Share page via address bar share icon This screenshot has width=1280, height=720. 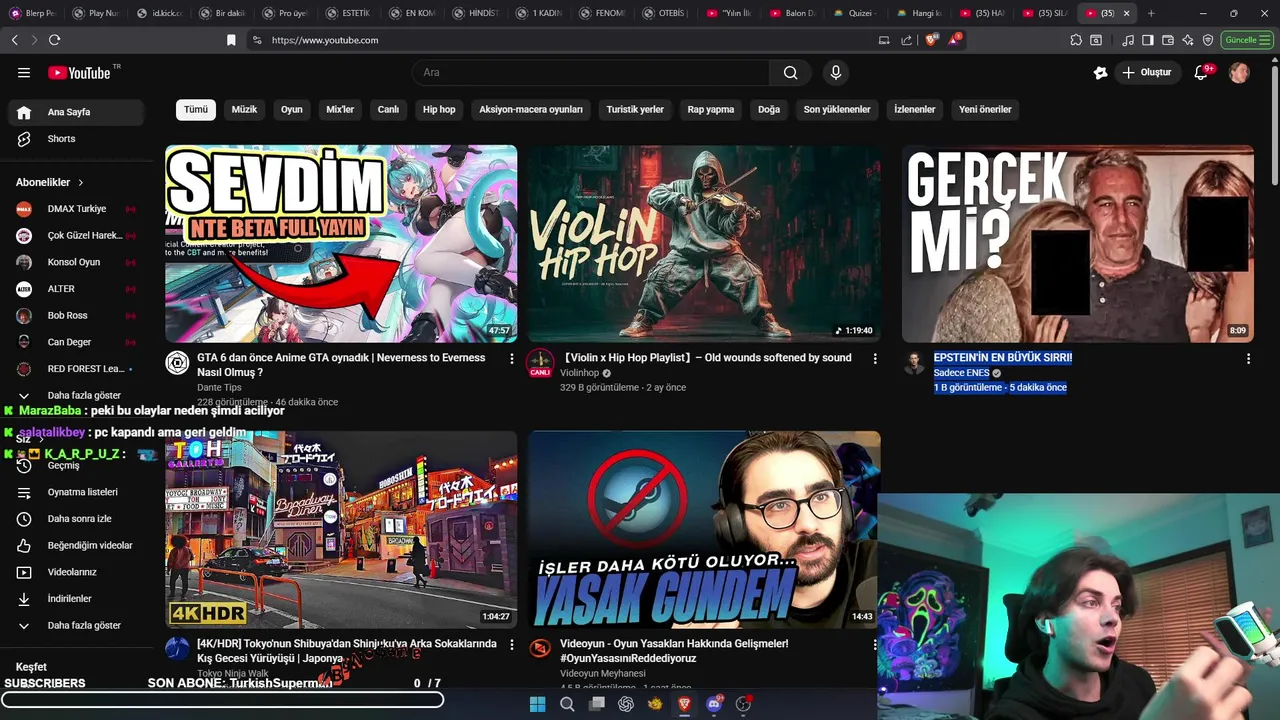coord(906,40)
